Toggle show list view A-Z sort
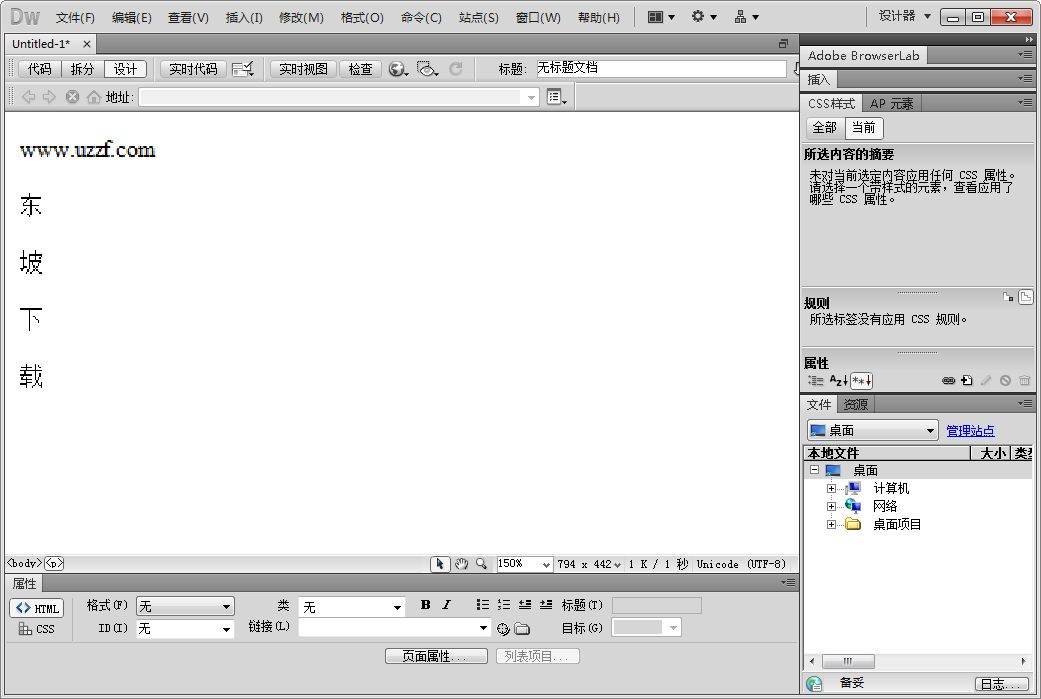 coord(839,380)
